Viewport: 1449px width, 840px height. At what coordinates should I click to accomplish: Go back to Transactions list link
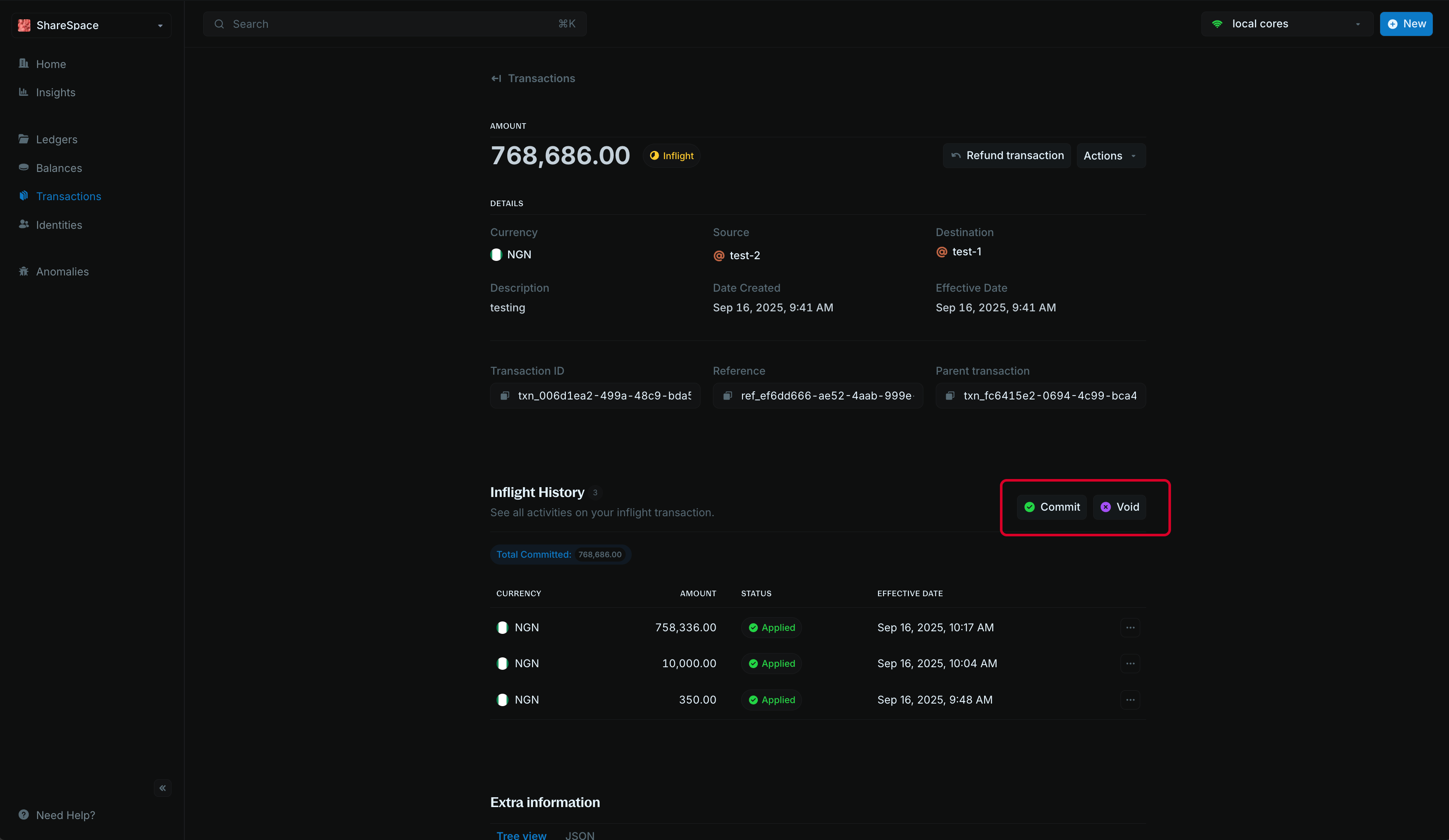[x=533, y=78]
